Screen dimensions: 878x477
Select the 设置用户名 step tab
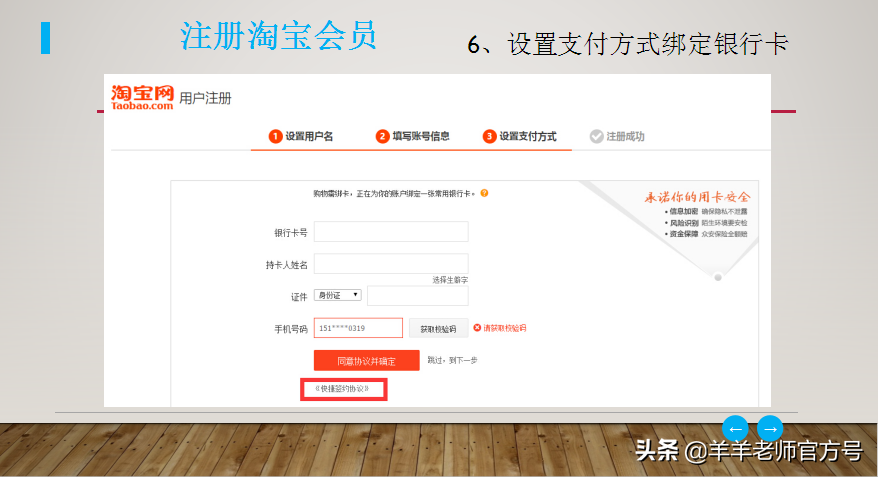click(x=301, y=136)
